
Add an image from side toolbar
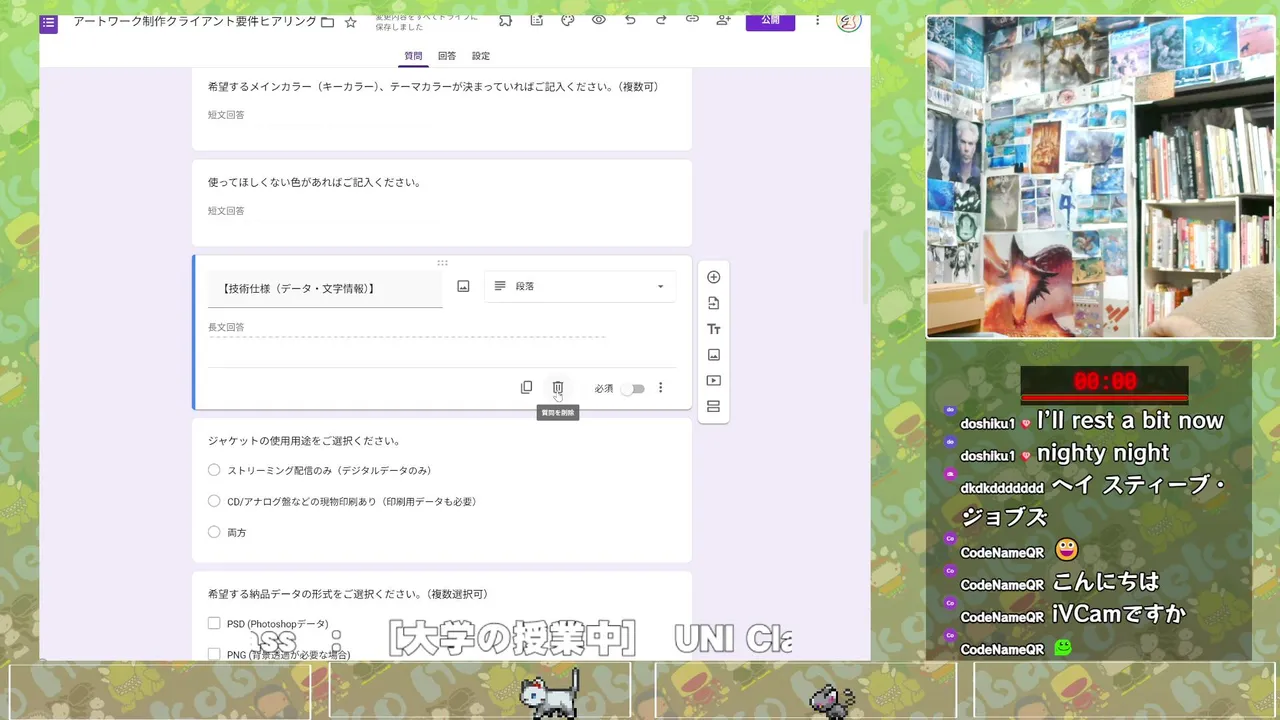pyautogui.click(x=713, y=355)
